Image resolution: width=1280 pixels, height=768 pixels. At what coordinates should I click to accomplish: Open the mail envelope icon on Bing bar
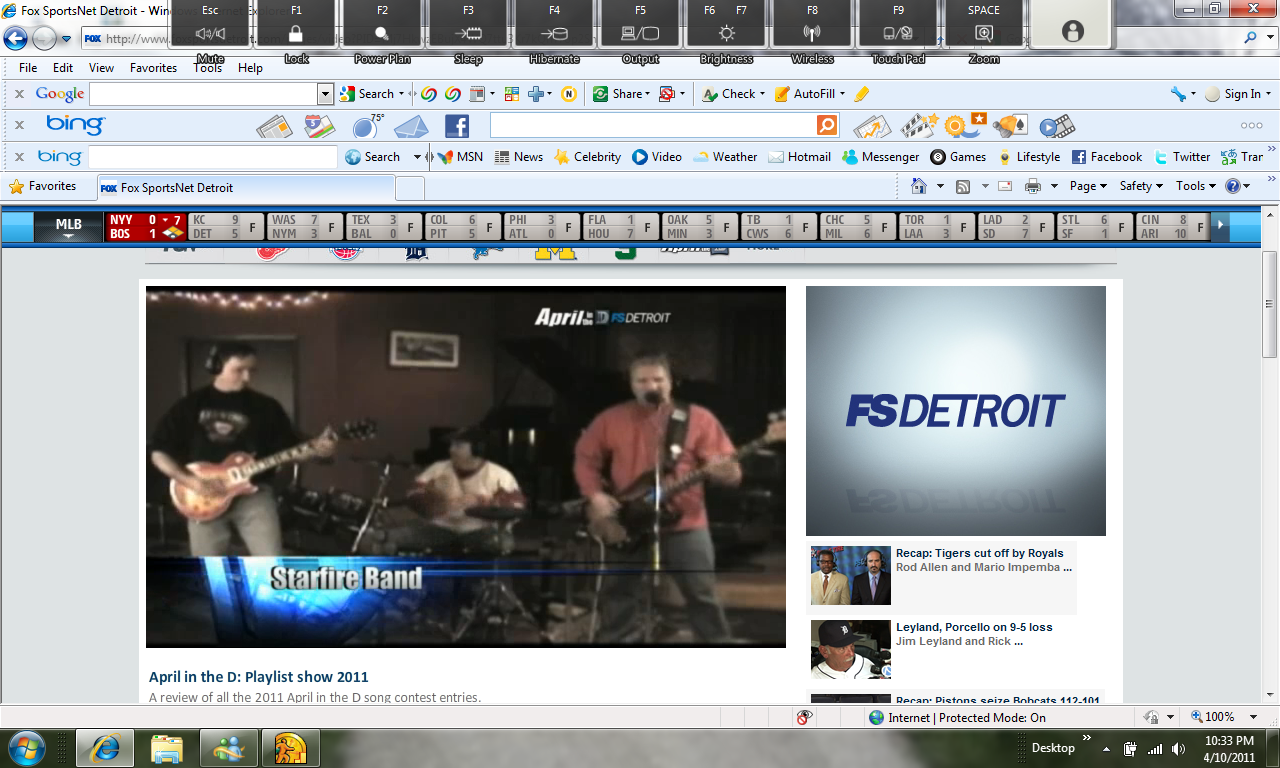[x=411, y=127]
